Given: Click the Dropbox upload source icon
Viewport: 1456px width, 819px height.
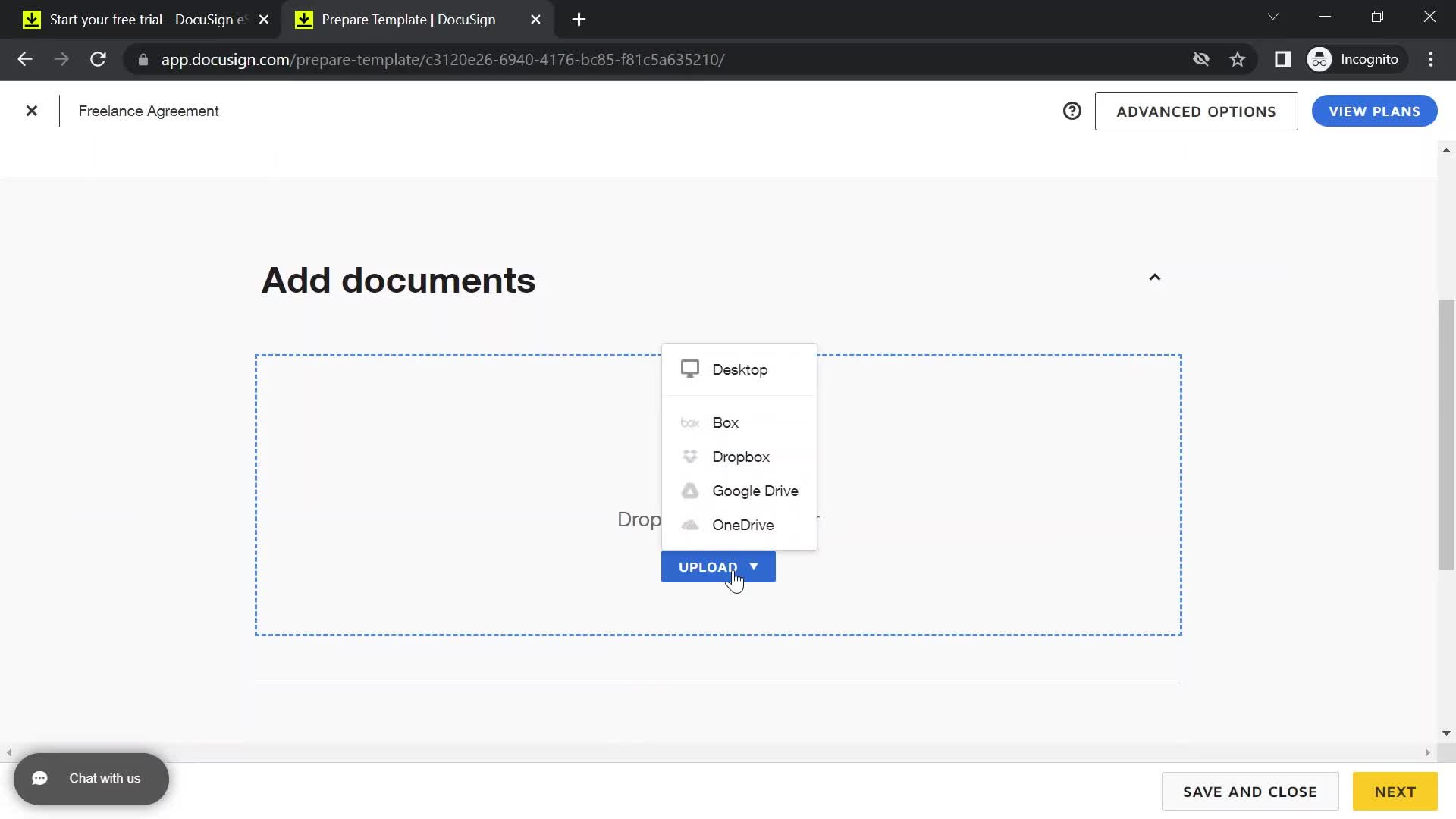Looking at the screenshot, I should coord(690,457).
